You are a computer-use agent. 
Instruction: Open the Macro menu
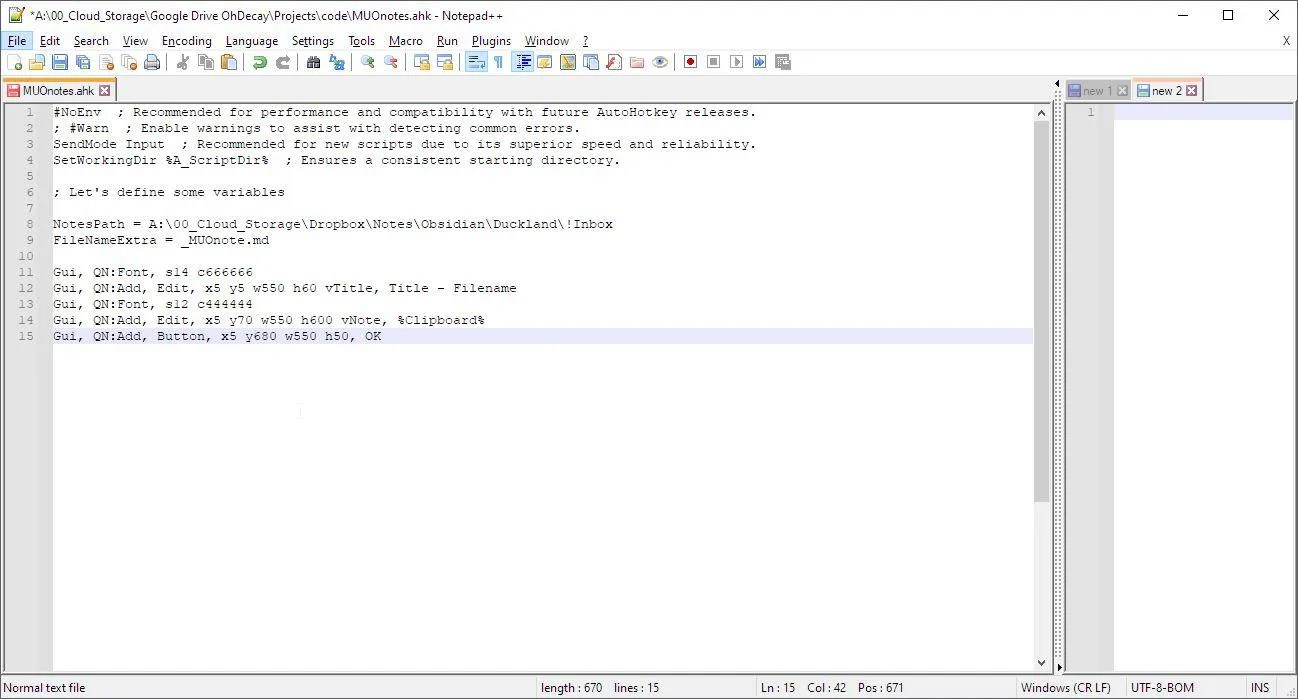pyautogui.click(x=405, y=41)
